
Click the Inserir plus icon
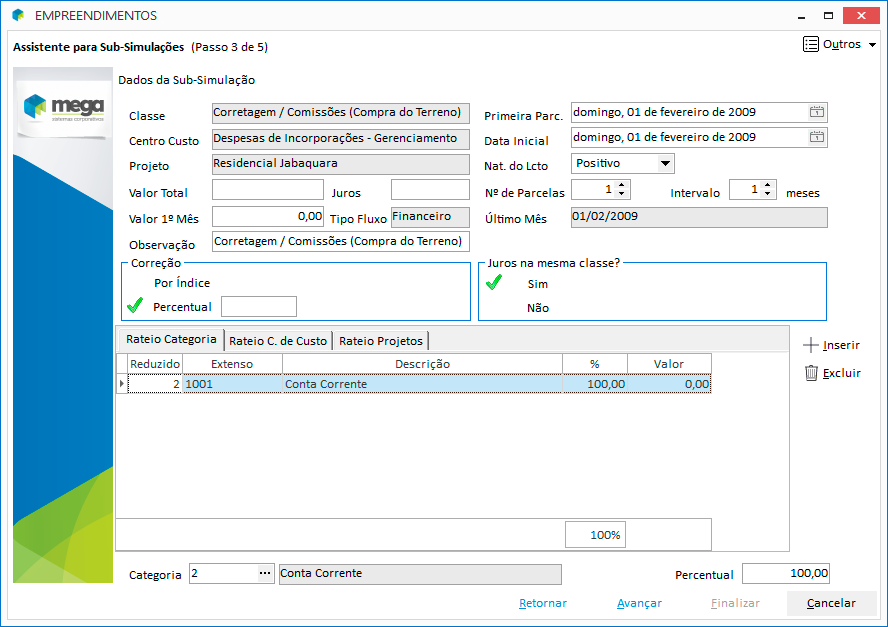(811, 345)
